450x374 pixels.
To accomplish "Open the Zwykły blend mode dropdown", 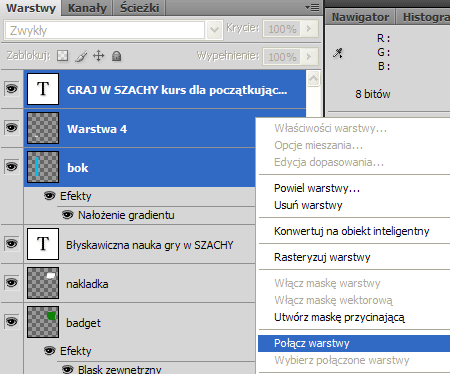I will 214,30.
